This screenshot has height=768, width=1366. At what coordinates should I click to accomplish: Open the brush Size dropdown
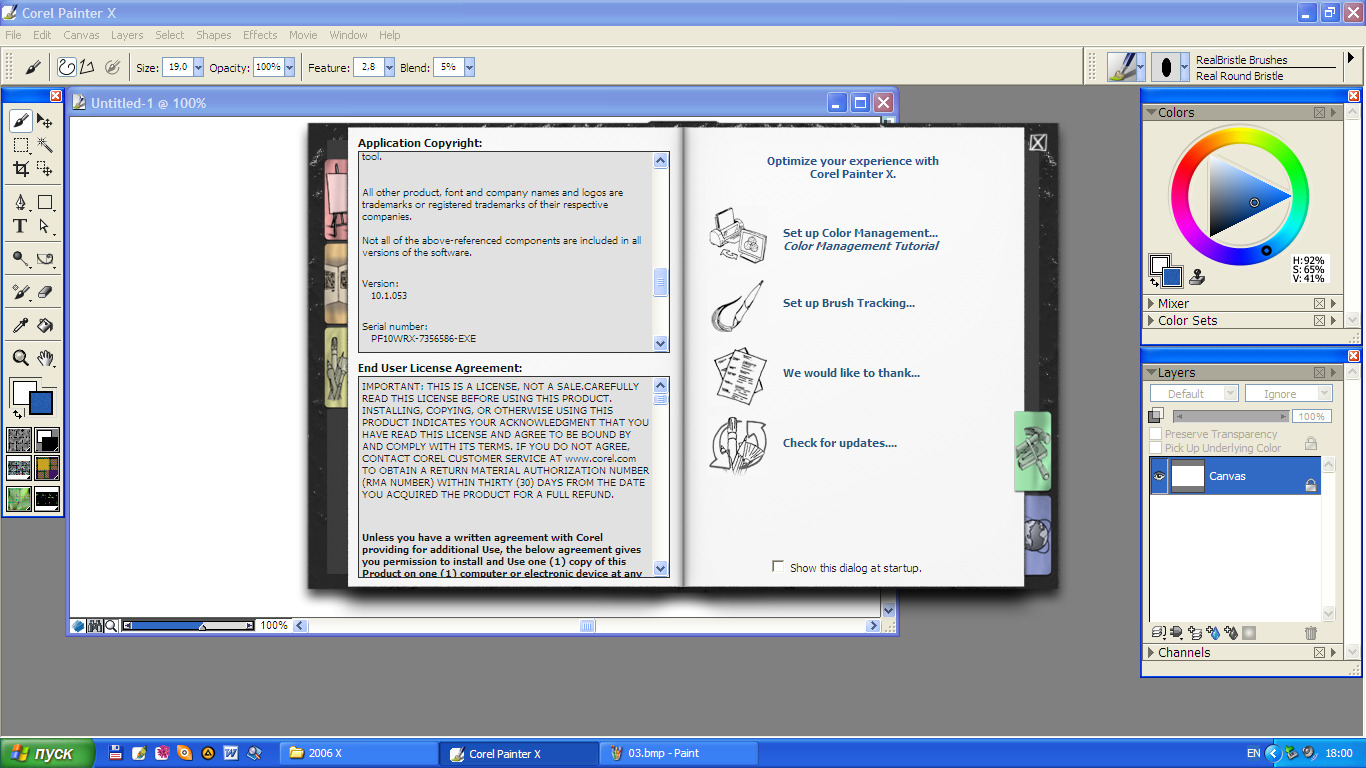pyautogui.click(x=197, y=67)
